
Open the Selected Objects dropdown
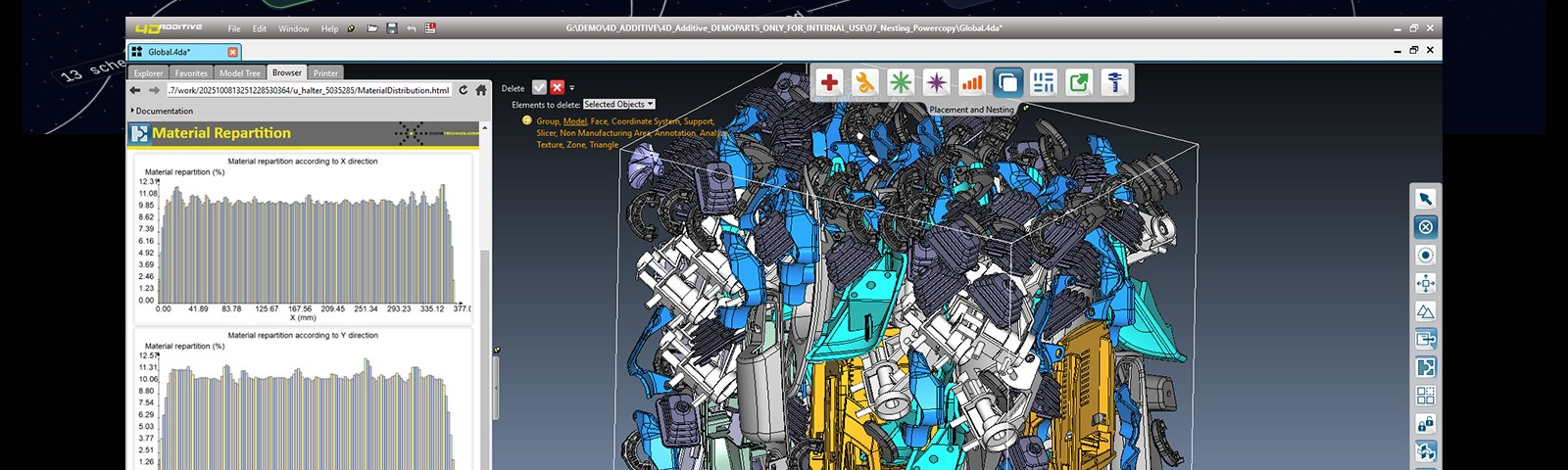pos(618,105)
